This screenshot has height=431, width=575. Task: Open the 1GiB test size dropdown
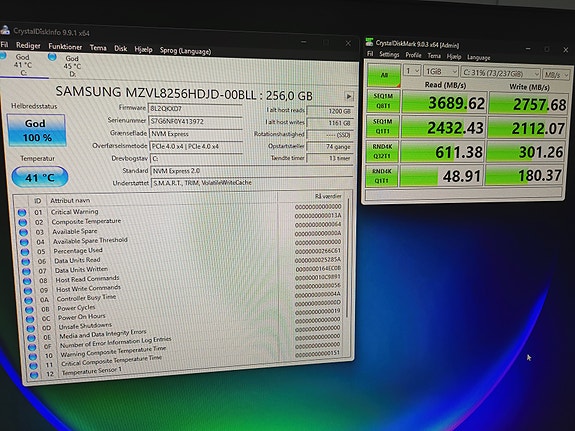[x=441, y=72]
